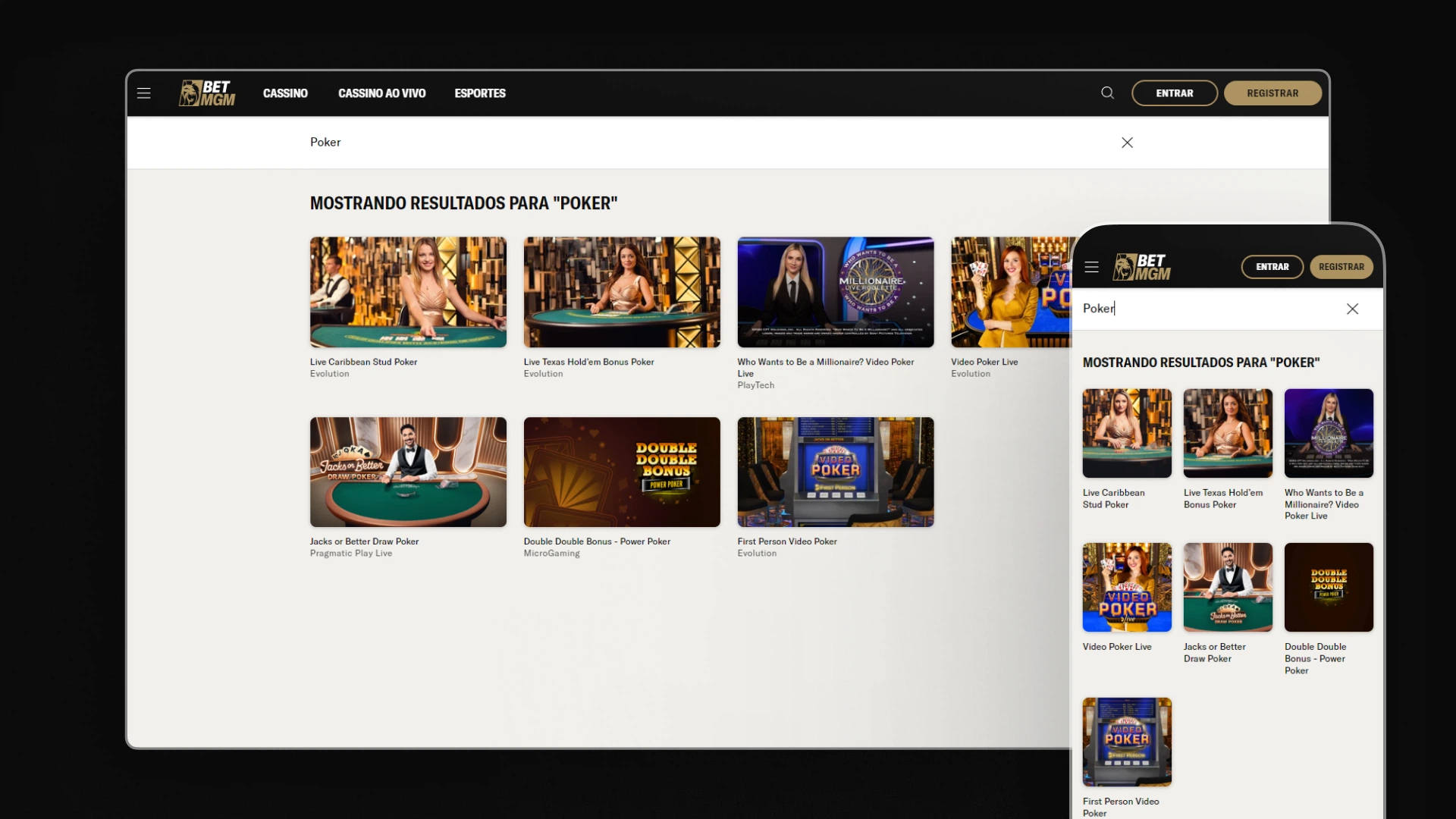The image size is (1456, 819).
Task: Click mobile 'Who Wants to Be a Millionaire? Video Poker Live' title
Action: pyautogui.click(x=1324, y=504)
